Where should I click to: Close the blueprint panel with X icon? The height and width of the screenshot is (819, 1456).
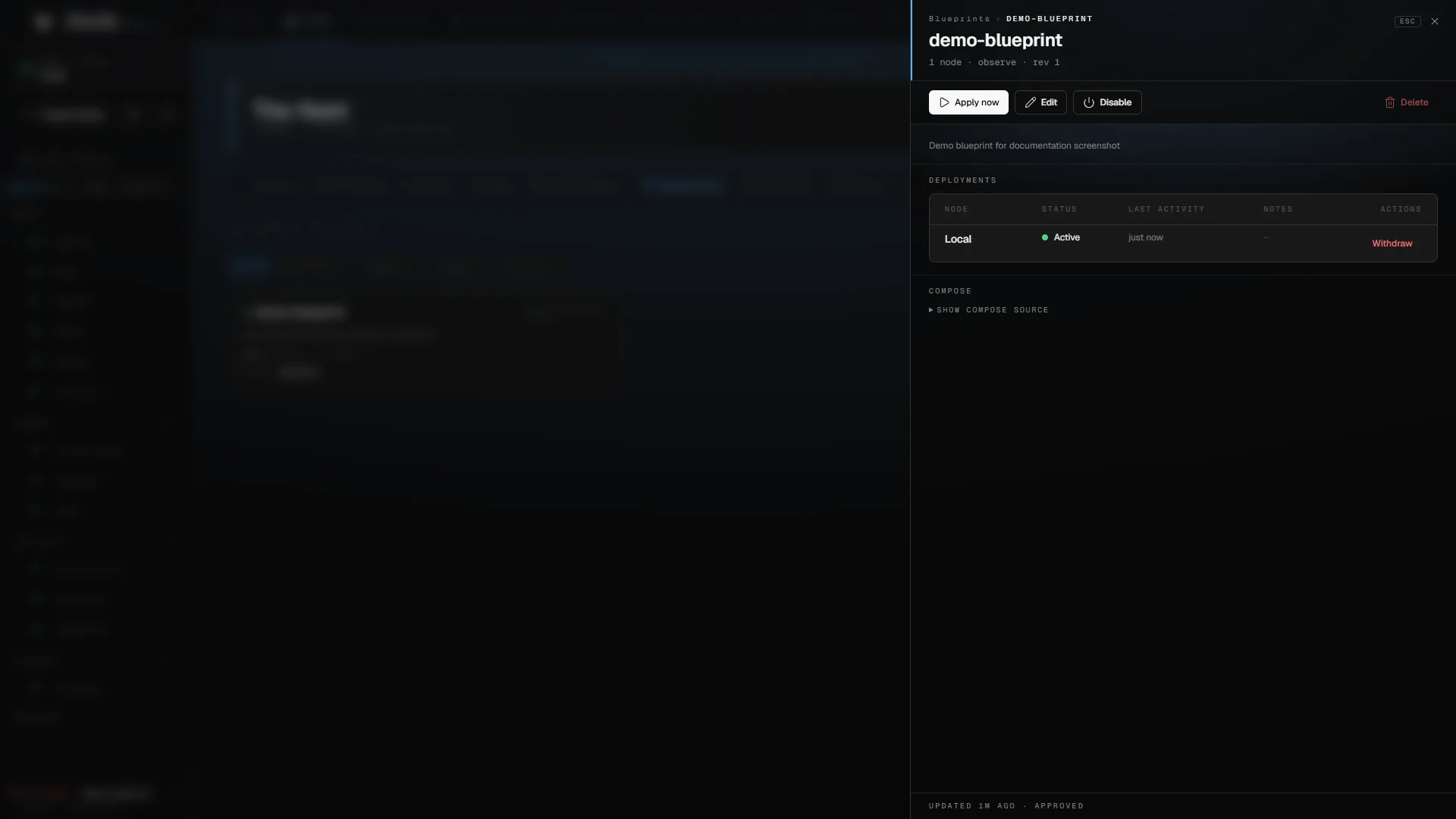pos(1435,21)
